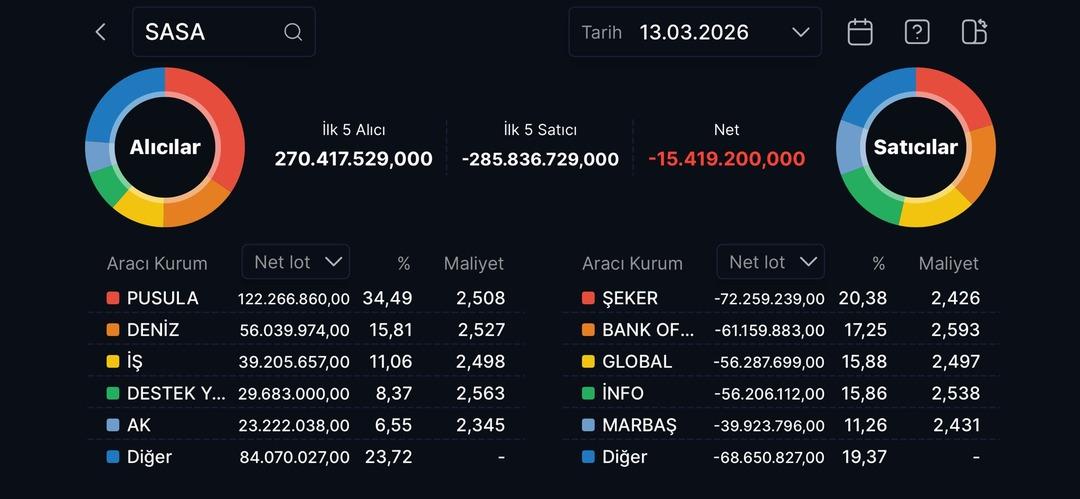Click the panel layout icon
This screenshot has width=1080, height=499.
pos(974,32)
